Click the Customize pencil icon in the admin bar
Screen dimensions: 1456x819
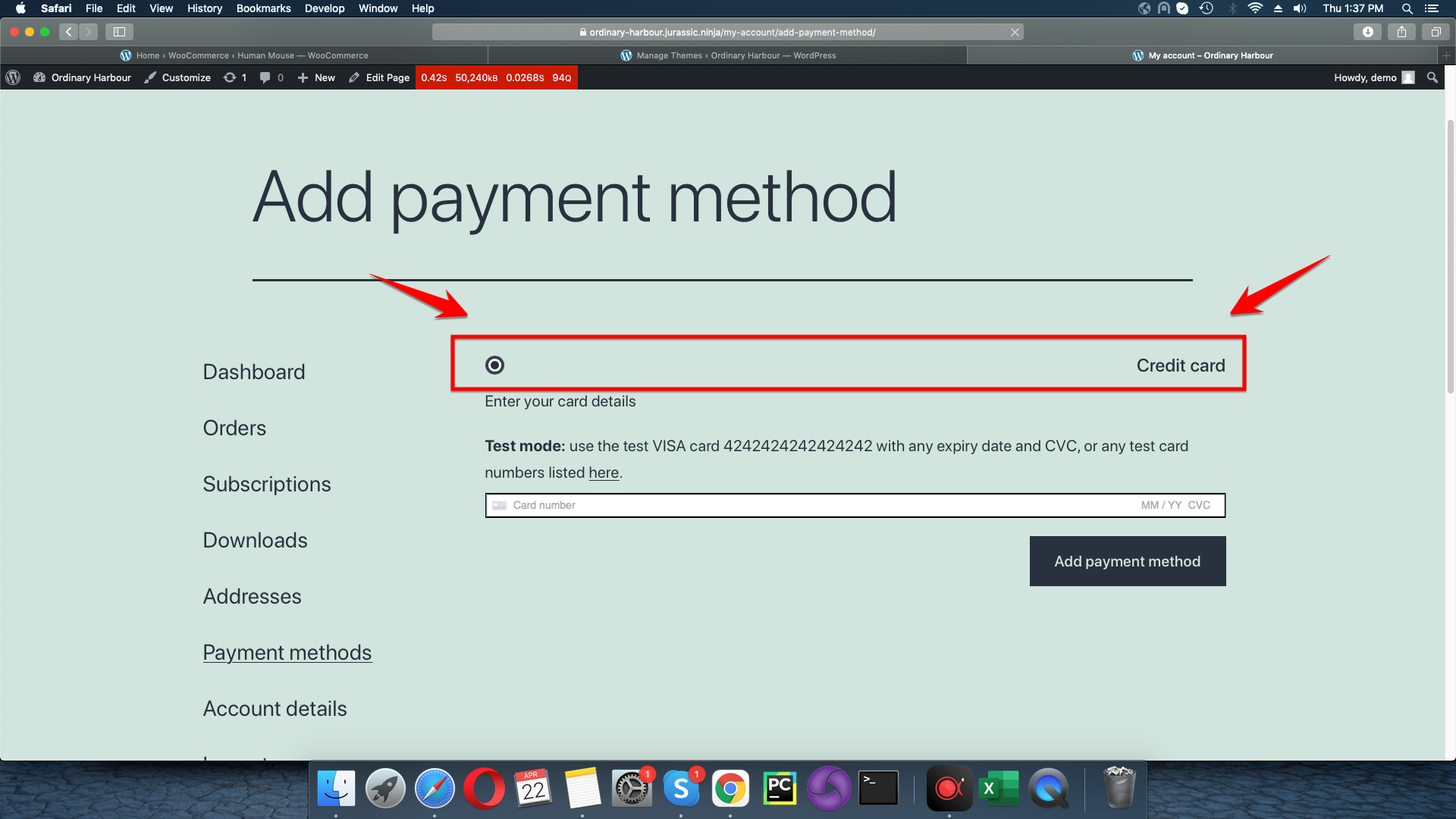coord(149,77)
